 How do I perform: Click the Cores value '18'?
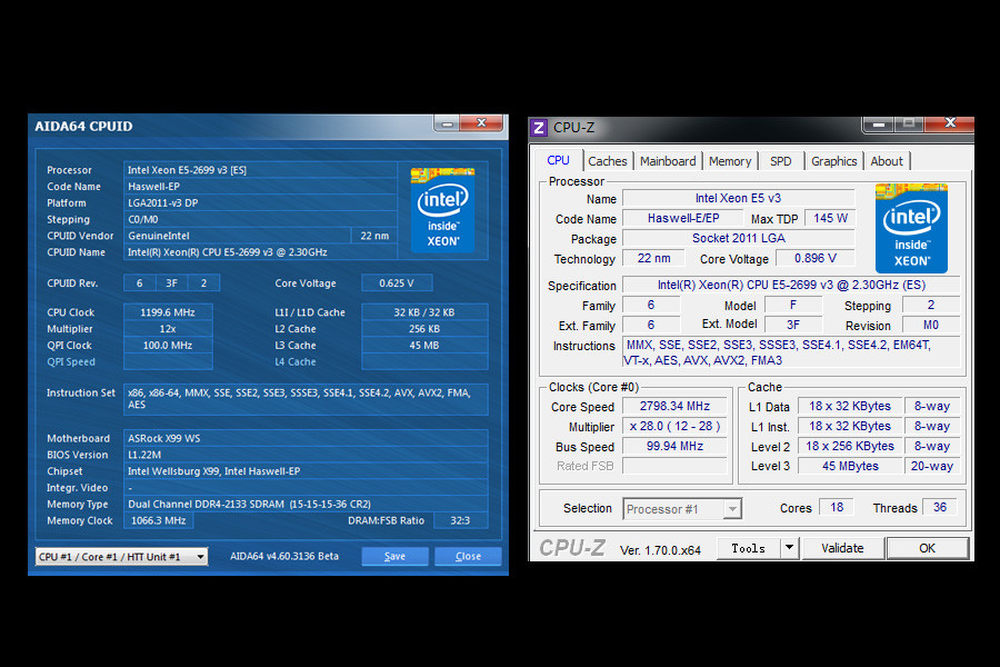[x=837, y=508]
